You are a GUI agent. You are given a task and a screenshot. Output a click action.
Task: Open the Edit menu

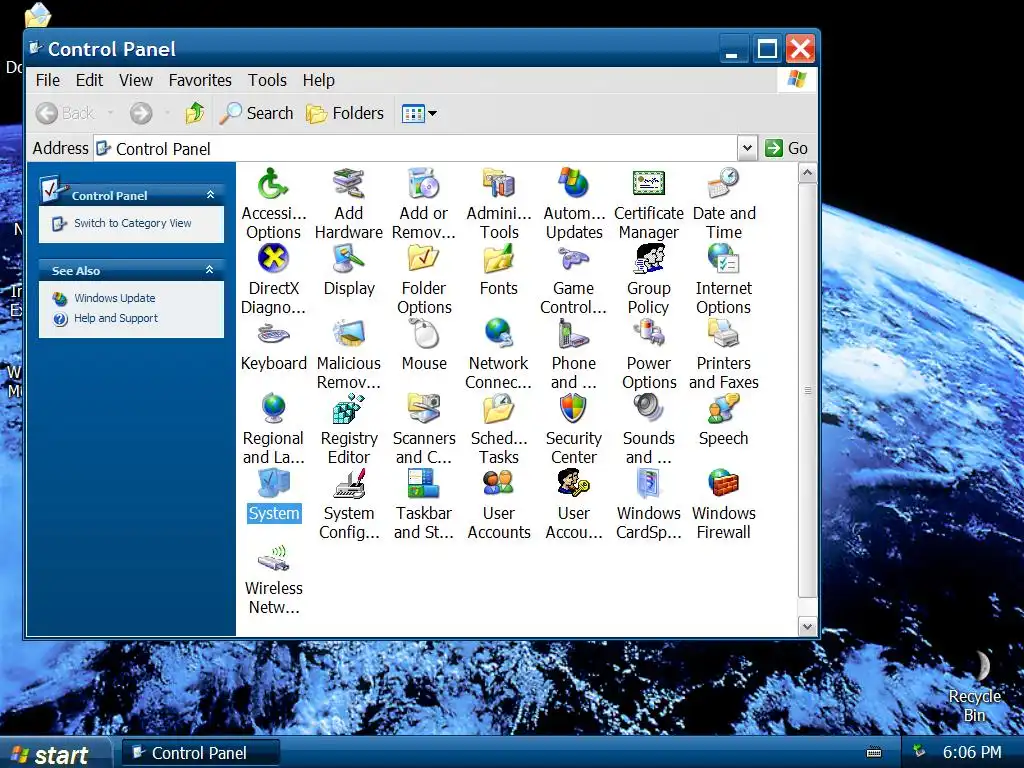coord(89,80)
